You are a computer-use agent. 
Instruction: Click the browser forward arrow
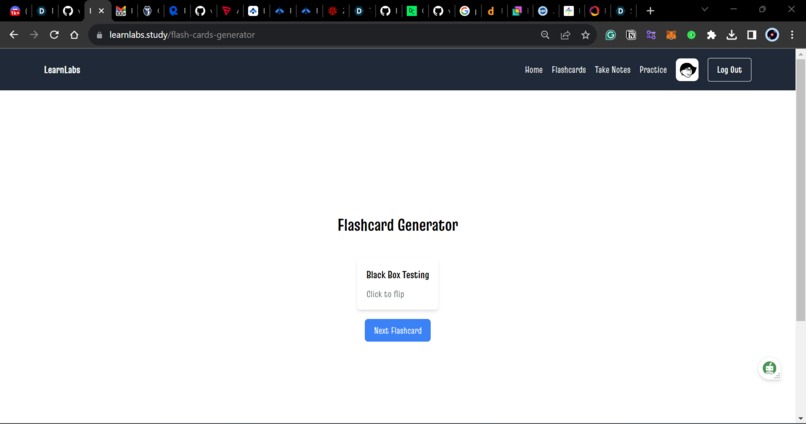tap(34, 35)
